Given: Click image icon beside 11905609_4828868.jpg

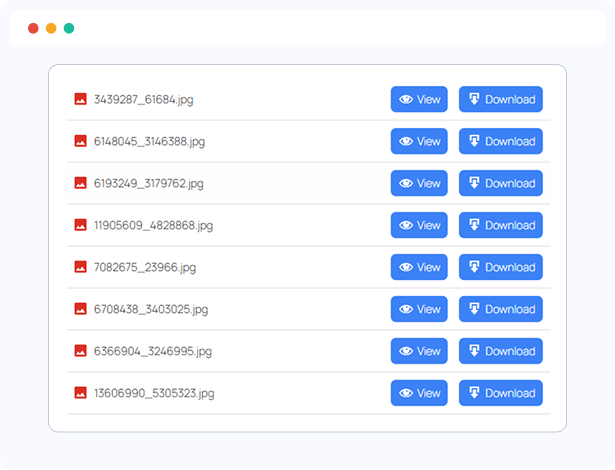Looking at the screenshot, I should (80, 225).
